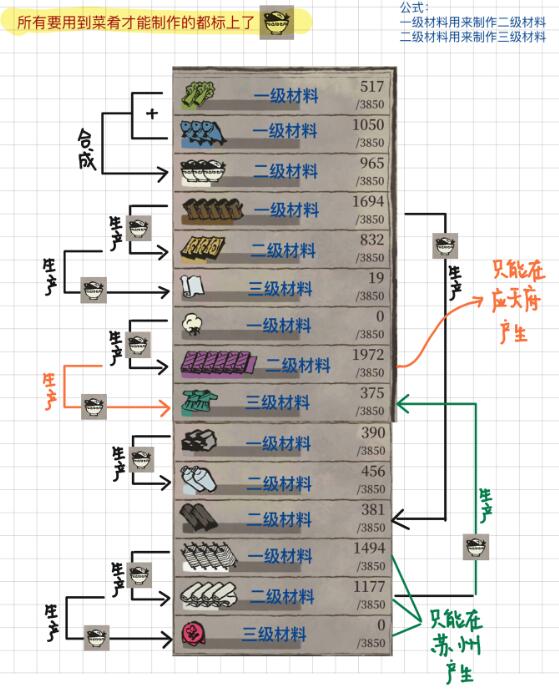
Task: Select the black charcoal sticks row showing 381
Action: coord(282,519)
